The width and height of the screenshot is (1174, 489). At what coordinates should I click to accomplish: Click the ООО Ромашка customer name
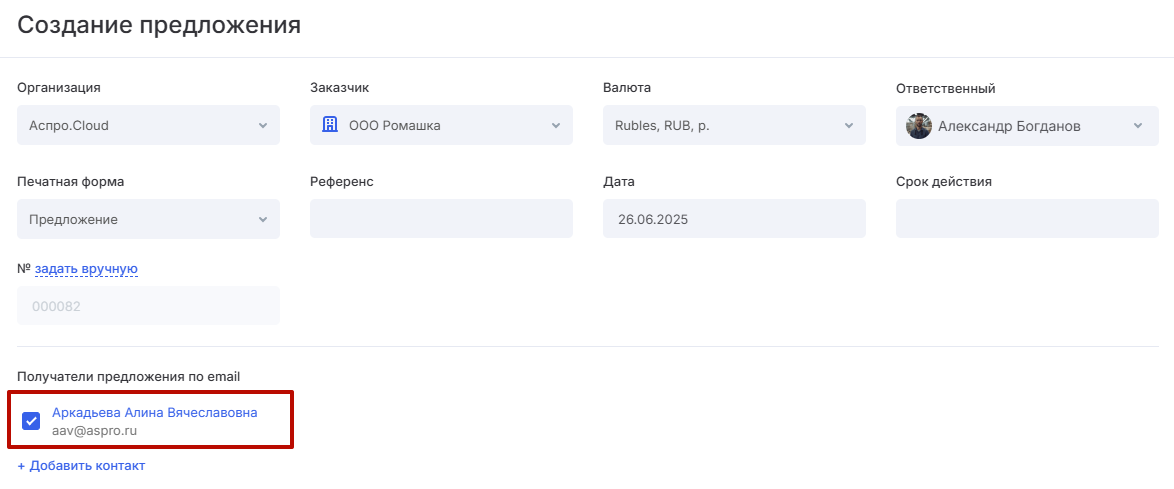click(x=394, y=126)
